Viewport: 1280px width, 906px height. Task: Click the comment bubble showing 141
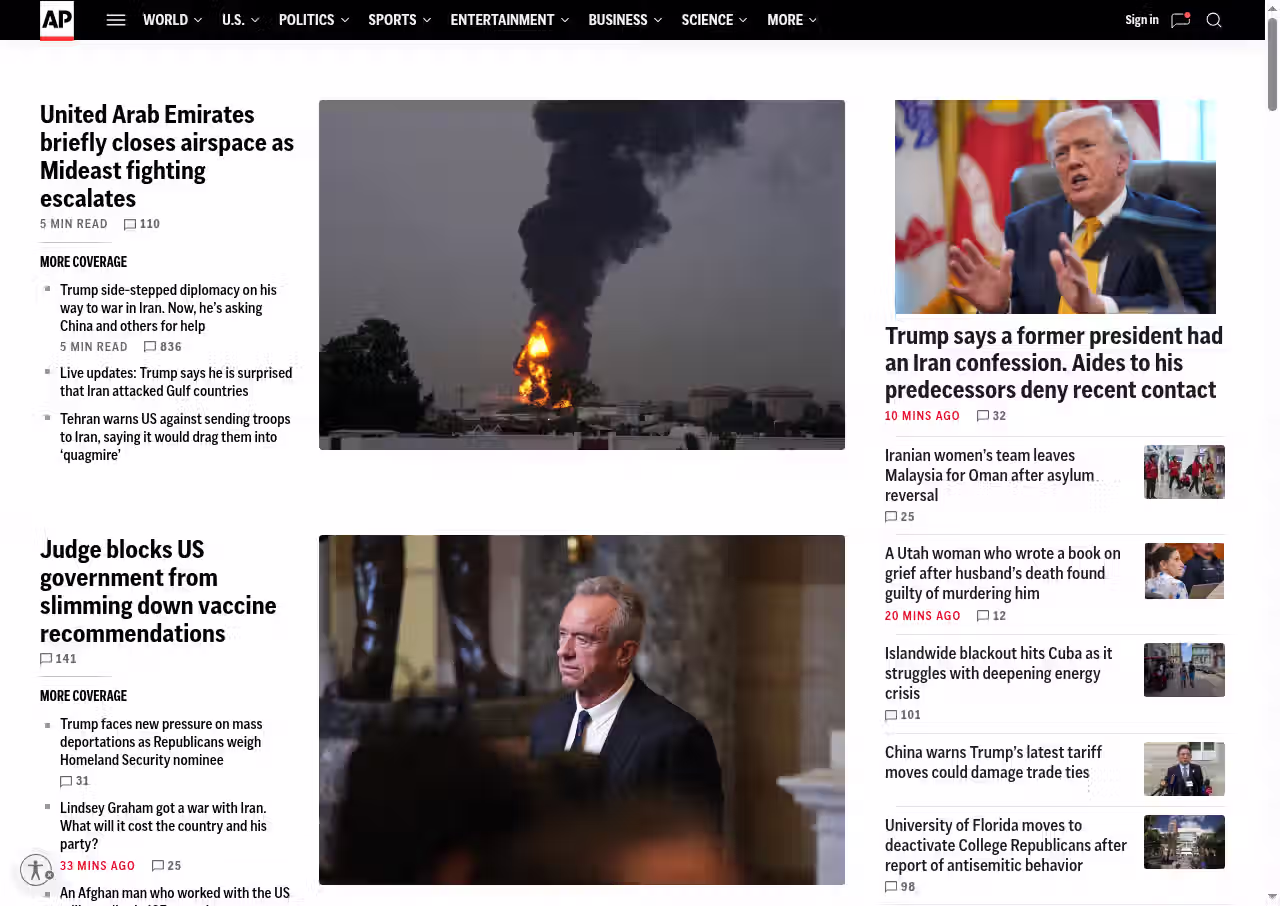click(46, 659)
